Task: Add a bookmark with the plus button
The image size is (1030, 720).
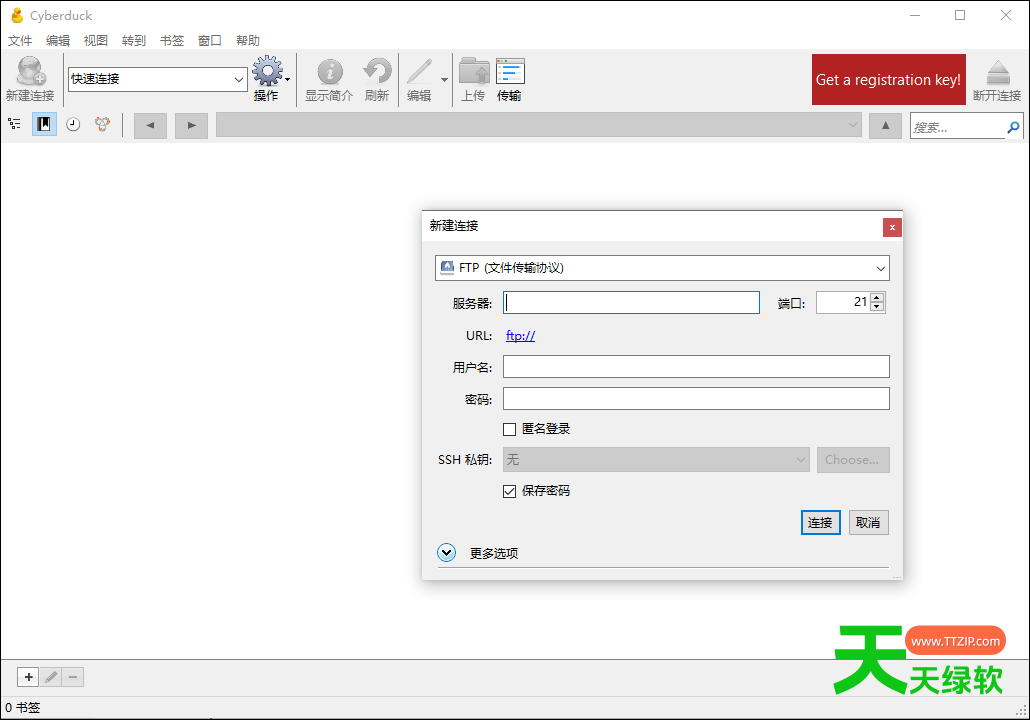Action: (x=28, y=677)
